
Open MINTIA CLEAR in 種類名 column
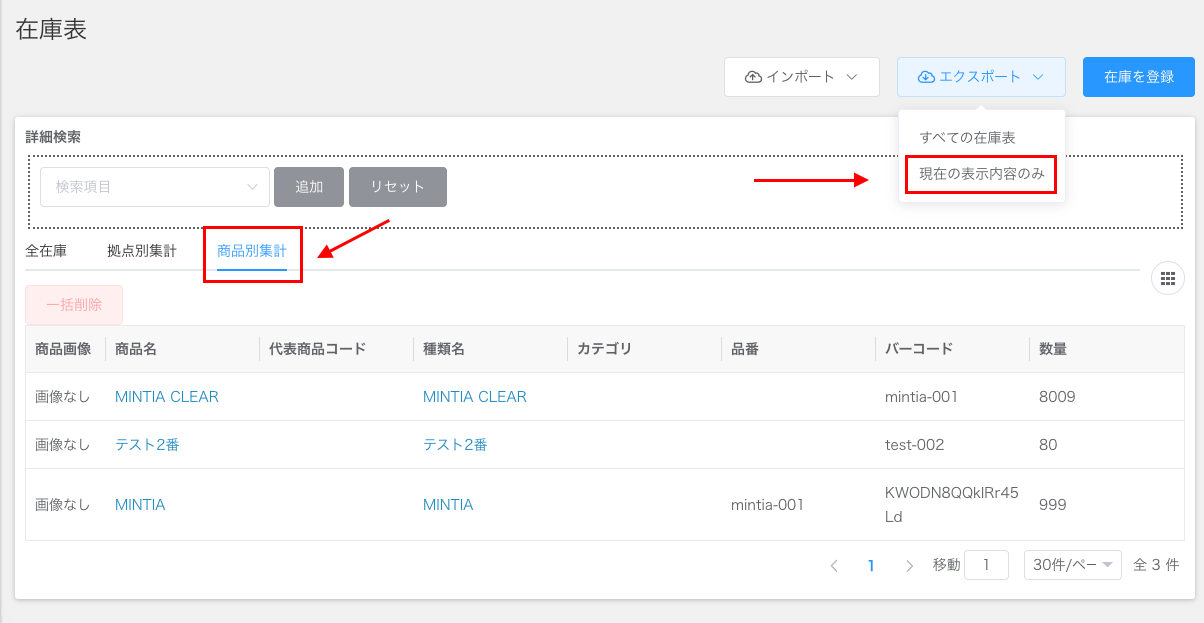tap(475, 397)
